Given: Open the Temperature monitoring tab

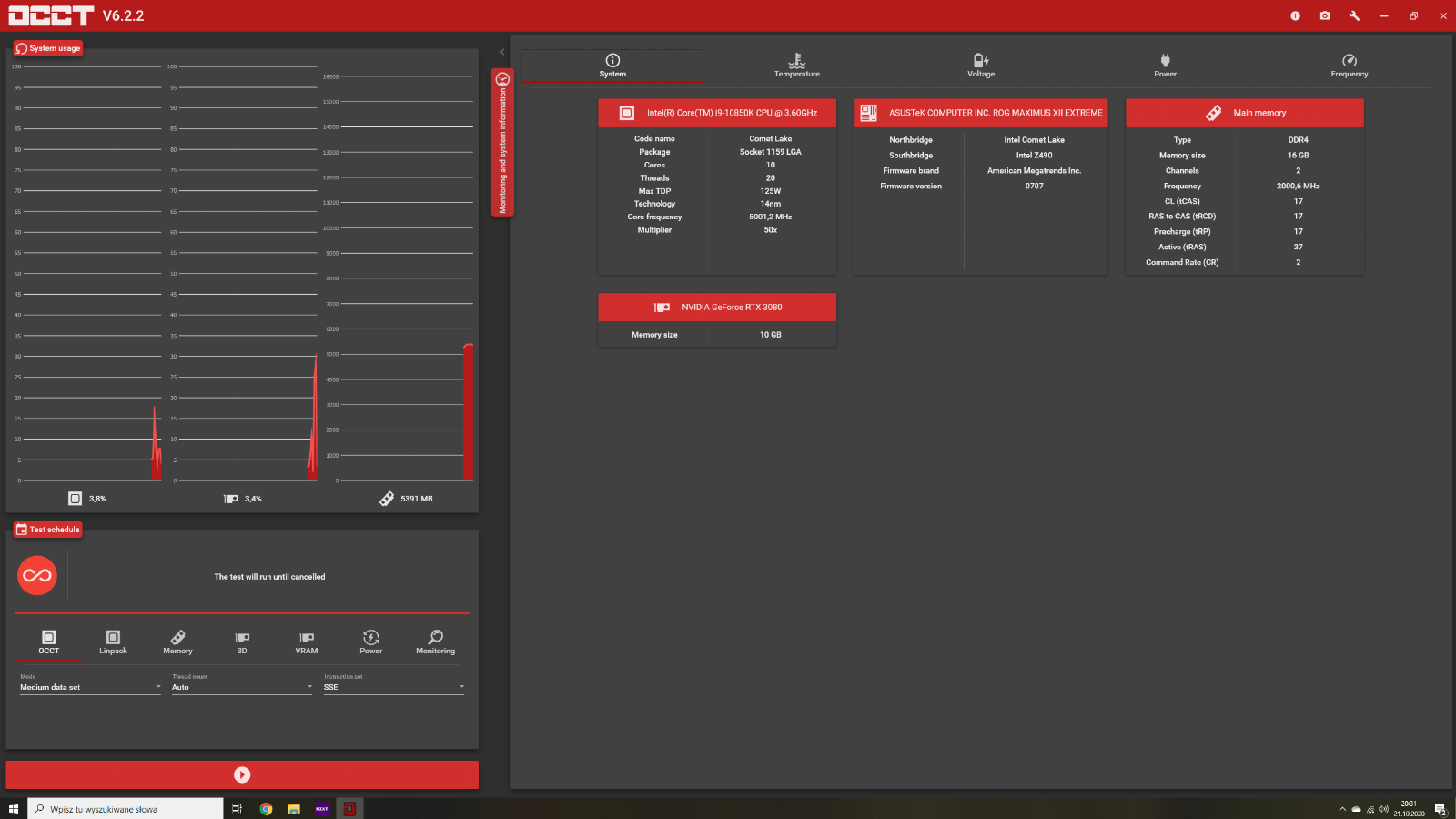Looking at the screenshot, I should click(797, 66).
